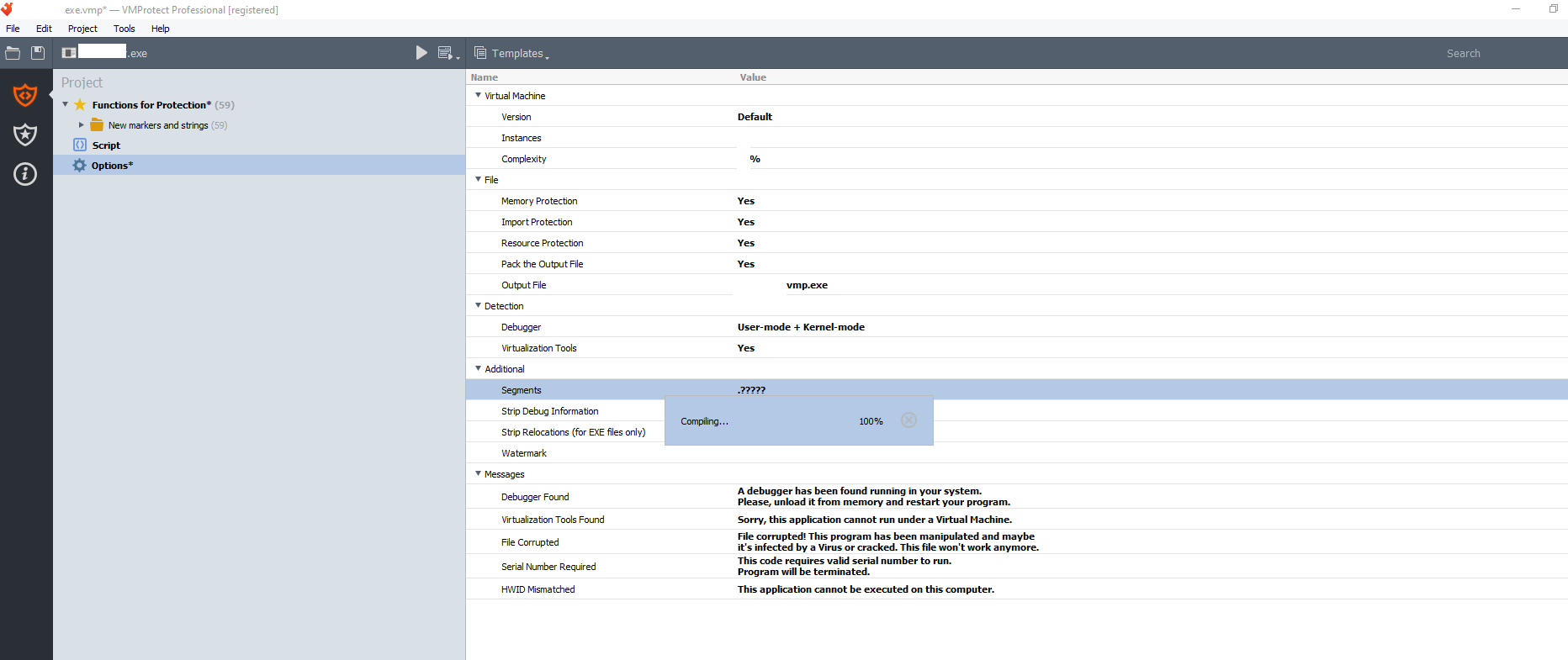Click the Templates list icon
This screenshot has height=660, width=1568.
(480, 53)
